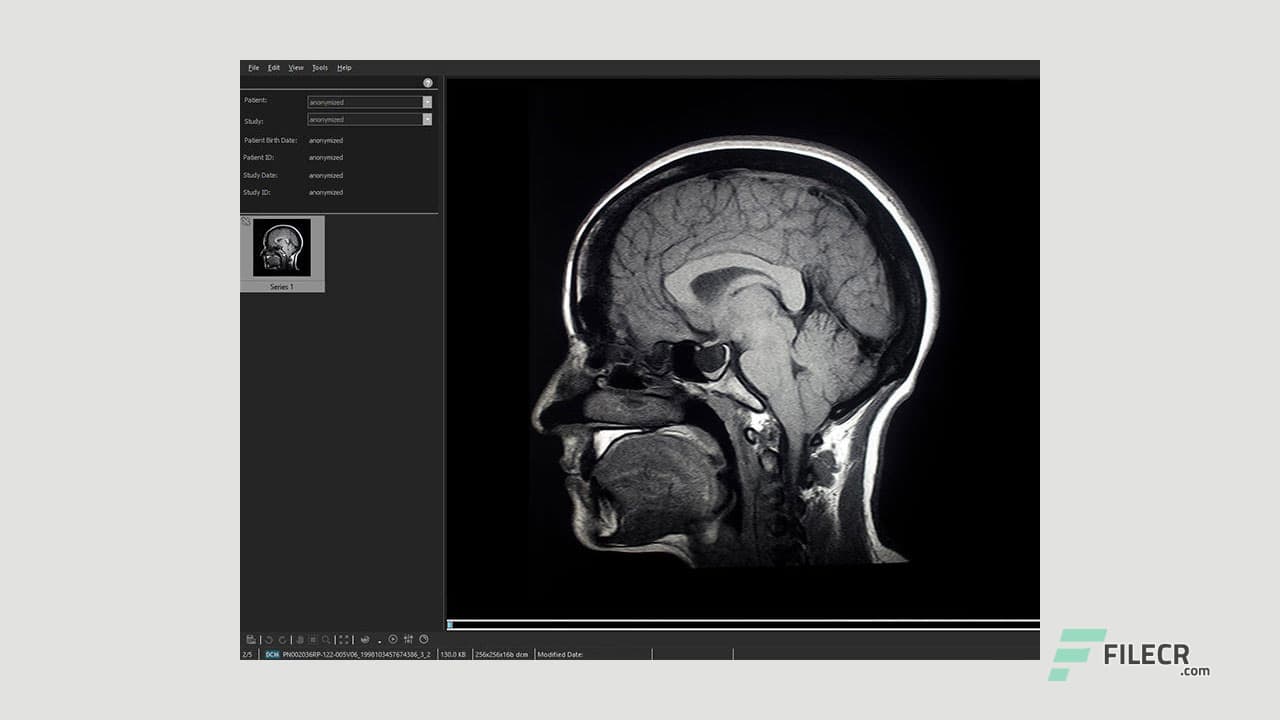Click the clock timer icon on the toolbar
Viewport: 1280px width, 720px height.
coord(423,638)
